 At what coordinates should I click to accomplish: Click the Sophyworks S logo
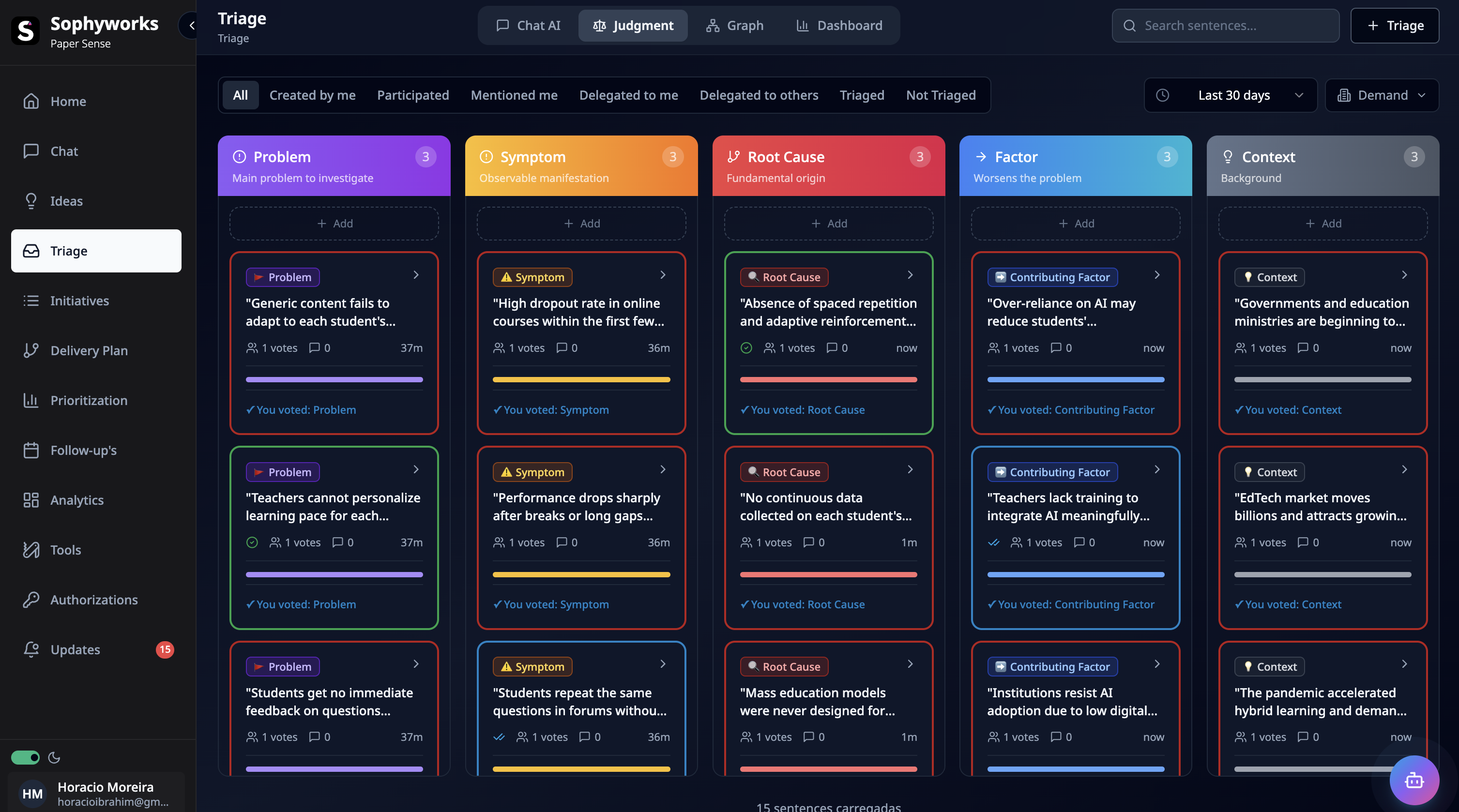coord(26,30)
